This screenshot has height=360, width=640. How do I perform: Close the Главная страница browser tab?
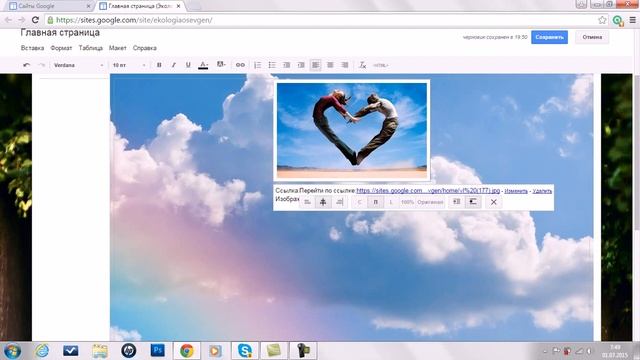(178, 6)
